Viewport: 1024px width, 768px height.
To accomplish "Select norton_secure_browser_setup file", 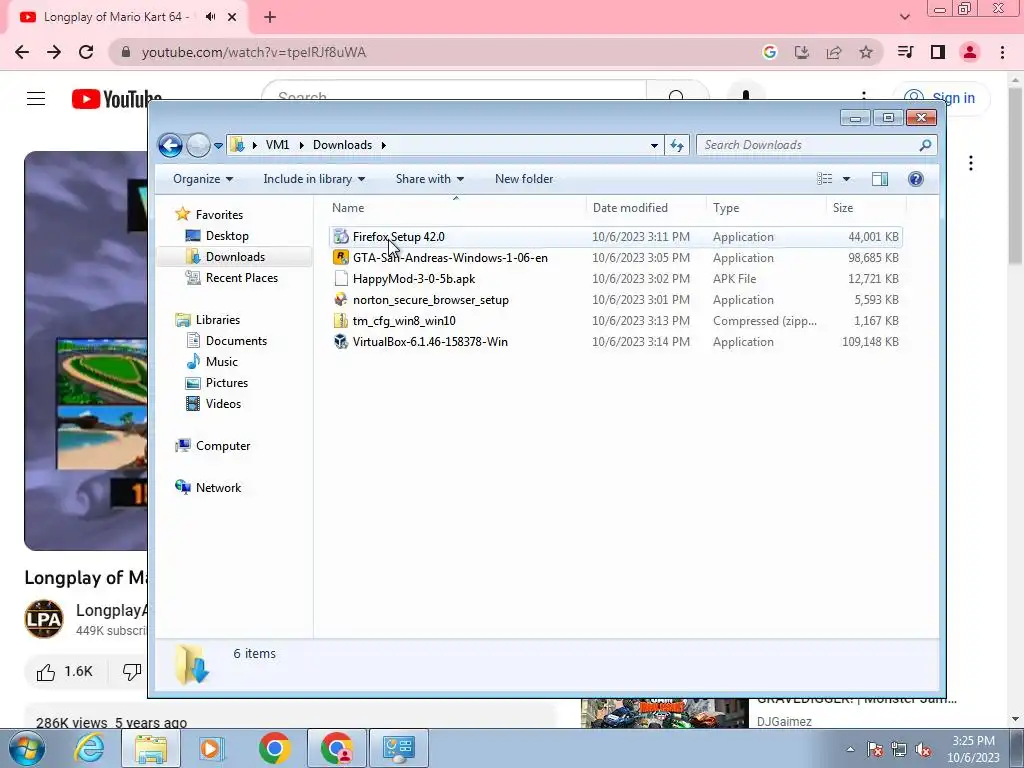I will 616,300.
